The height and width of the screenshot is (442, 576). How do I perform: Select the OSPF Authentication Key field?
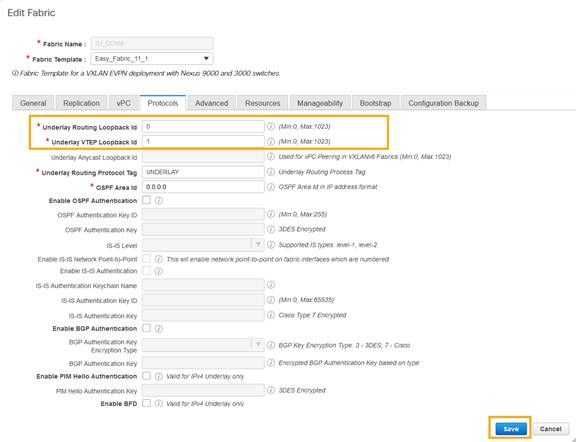pyautogui.click(x=203, y=229)
